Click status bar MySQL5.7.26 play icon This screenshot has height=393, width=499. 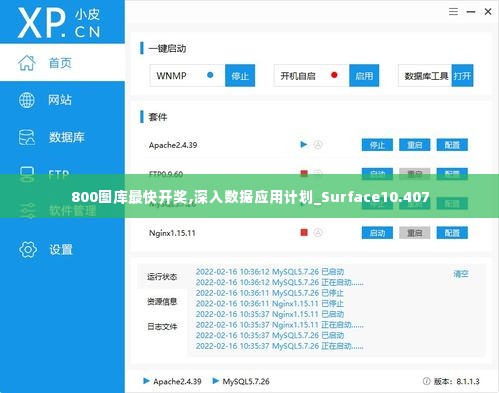click(x=215, y=381)
